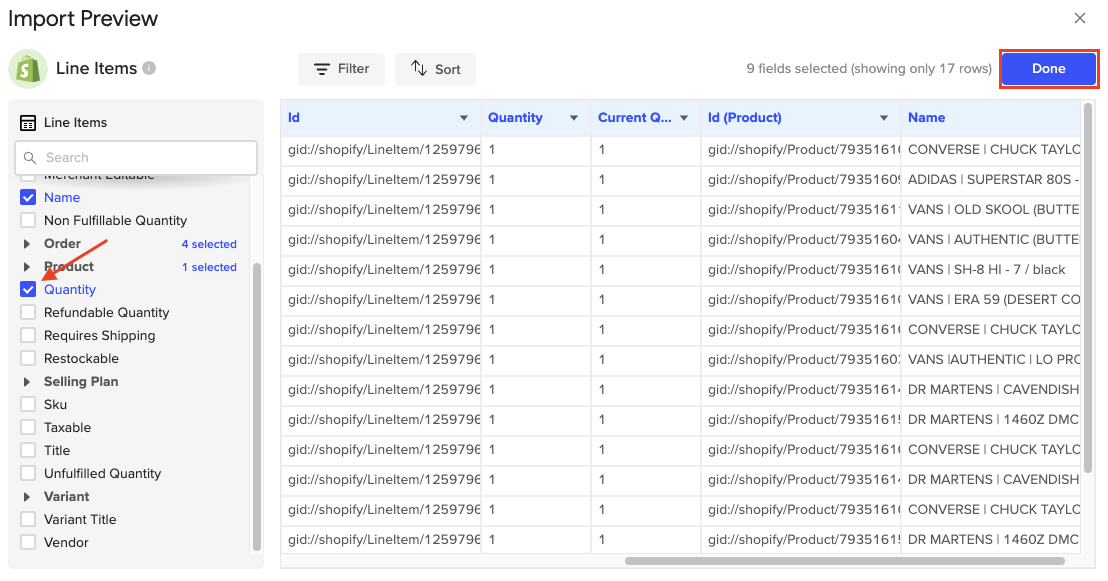Image resolution: width=1108 pixels, height=581 pixels.
Task: Open the Id (Product) column dropdown
Action: 883,118
